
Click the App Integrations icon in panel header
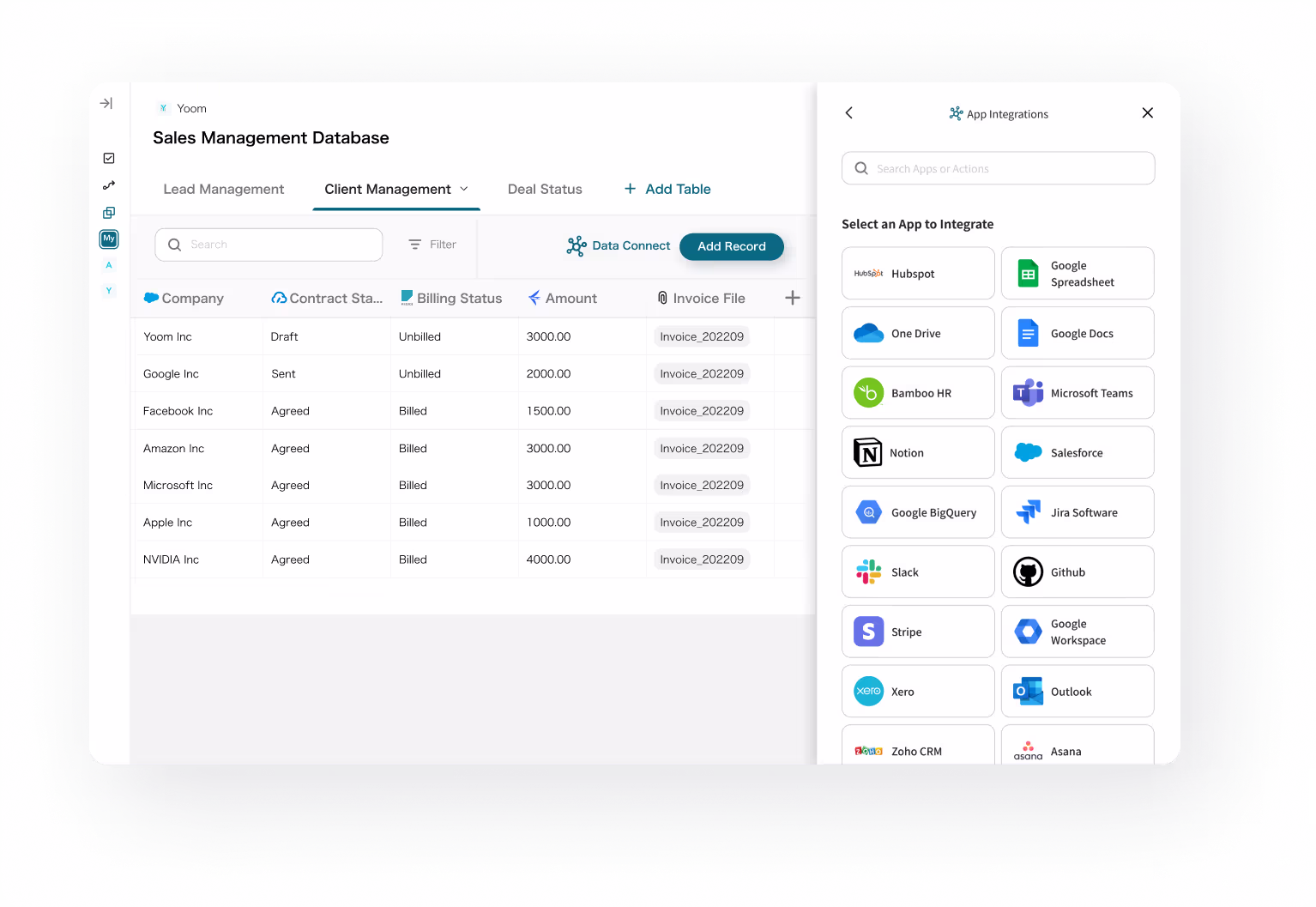[954, 112]
